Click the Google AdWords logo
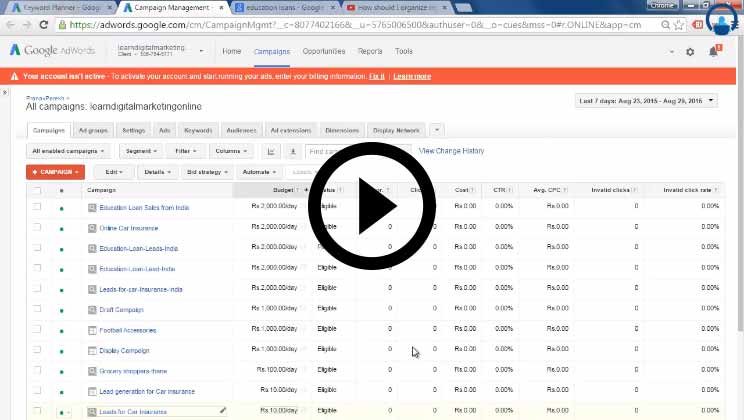Screen dimensions: 744x420 coord(50,51)
